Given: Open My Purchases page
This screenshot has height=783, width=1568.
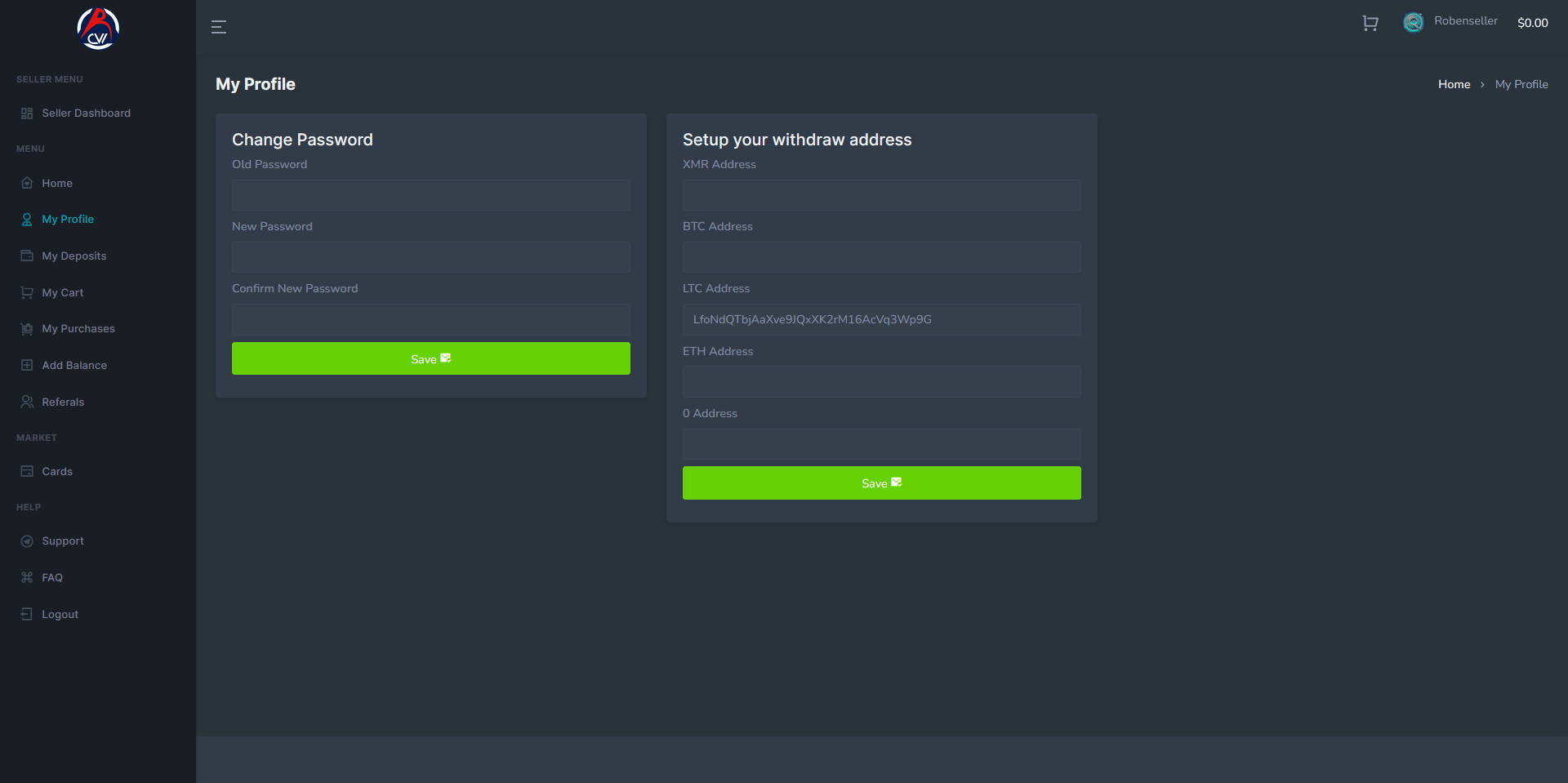Looking at the screenshot, I should [x=78, y=329].
